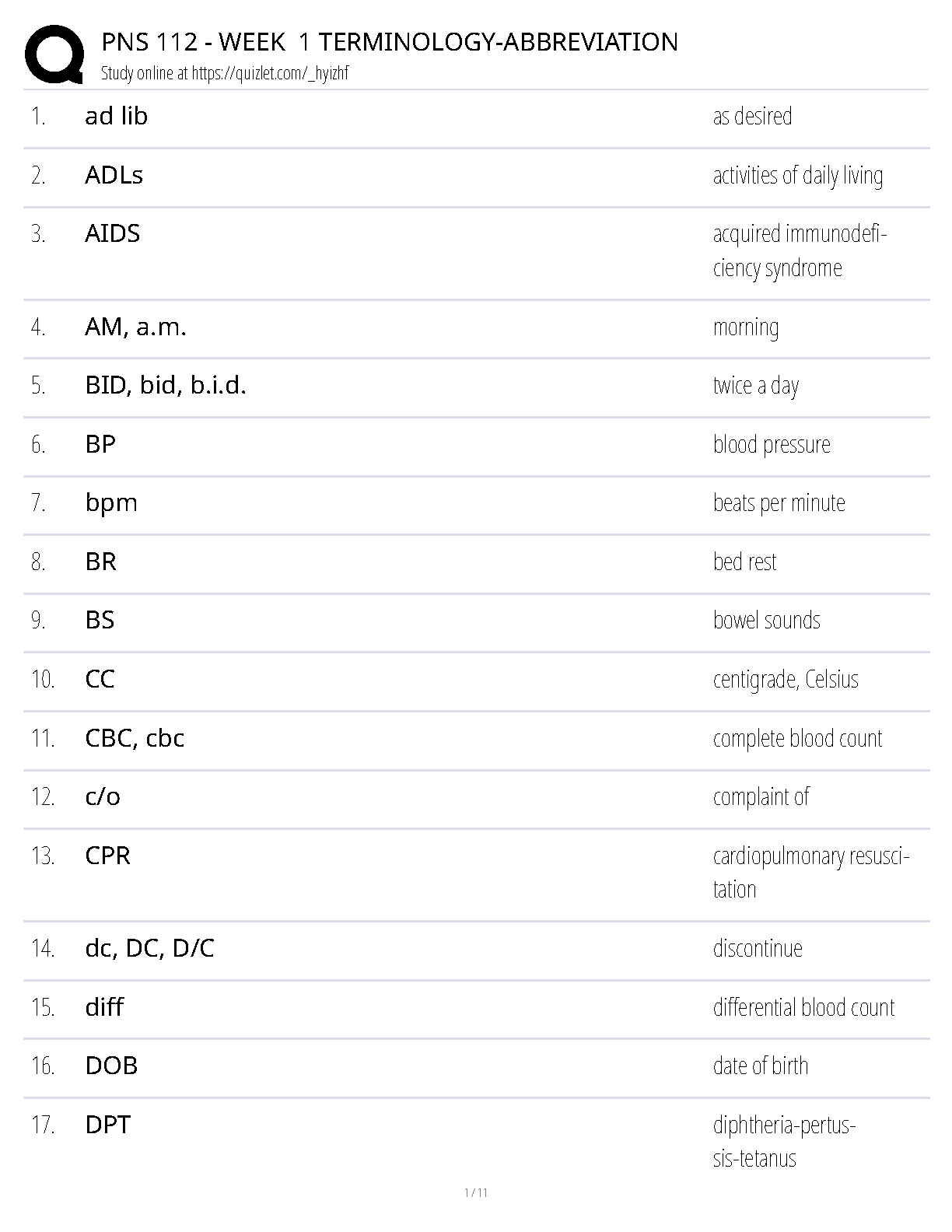This screenshot has width=952, height=1232.
Task: Click the 'beats per minute' definition
Action: [x=779, y=503]
